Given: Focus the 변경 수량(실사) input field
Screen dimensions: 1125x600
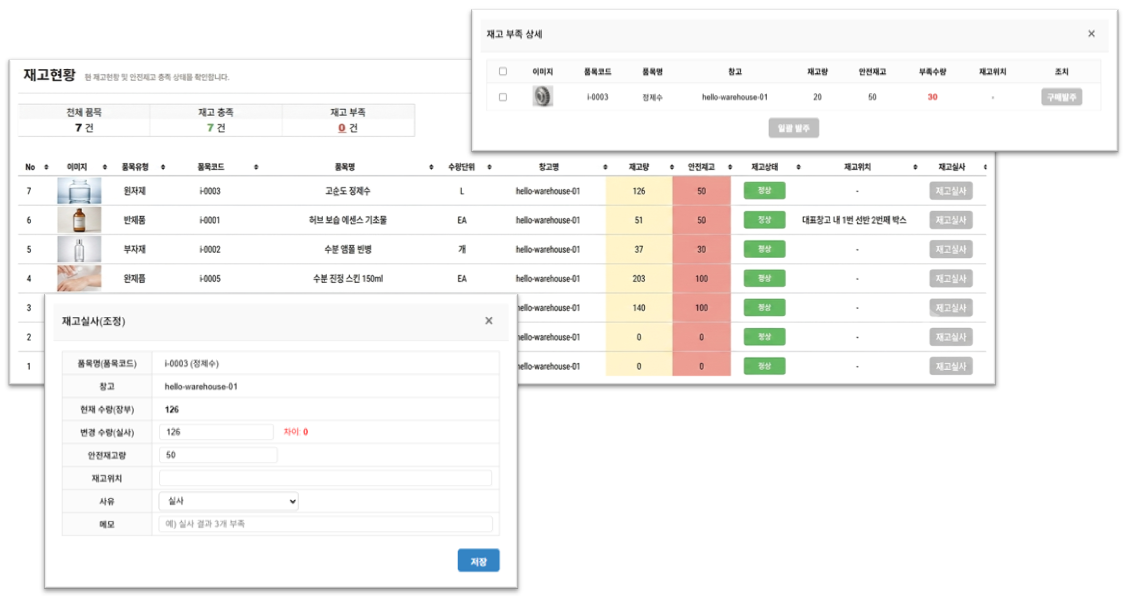Looking at the screenshot, I should 216,432.
